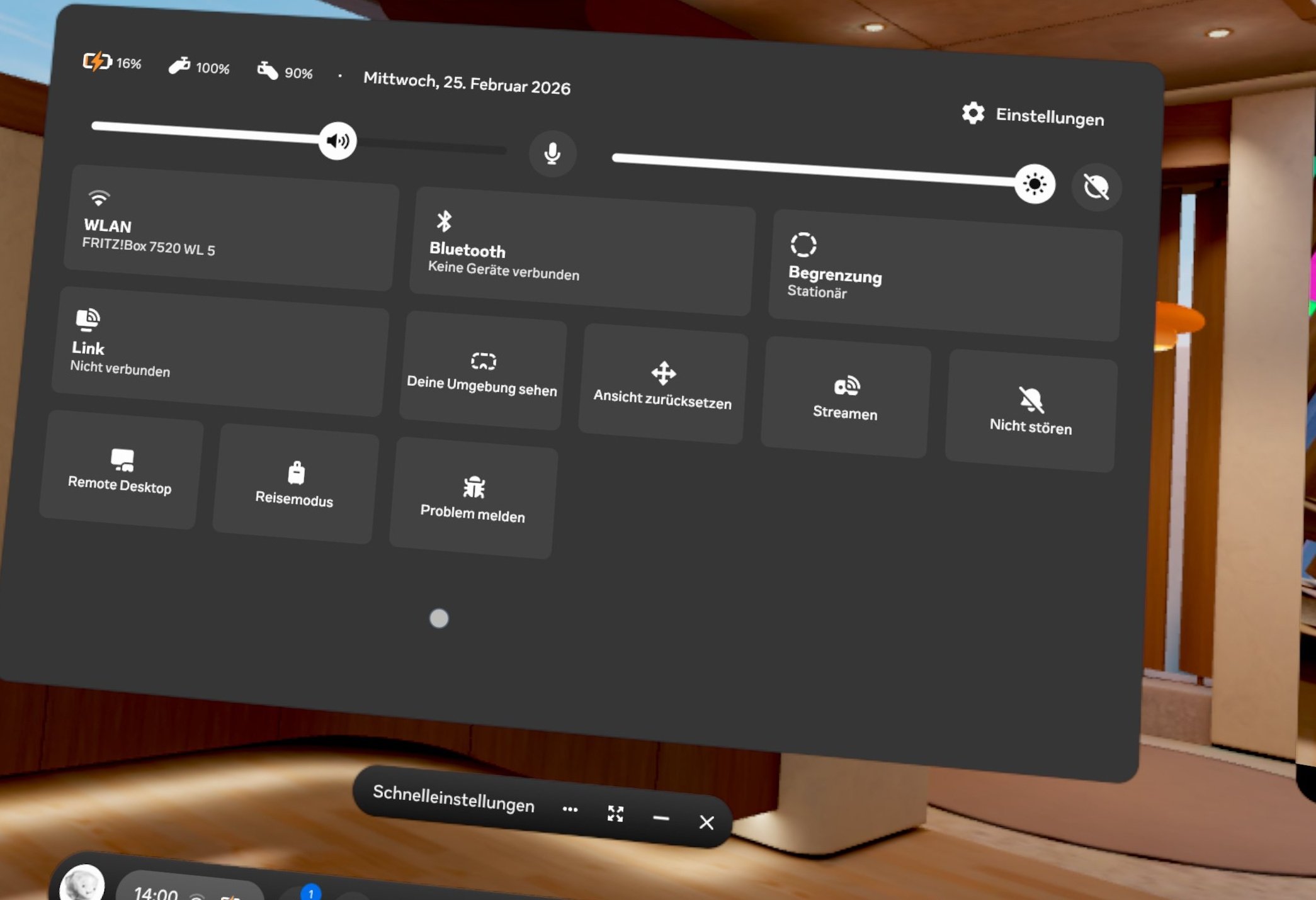Open the WLAN network tile

[230, 228]
